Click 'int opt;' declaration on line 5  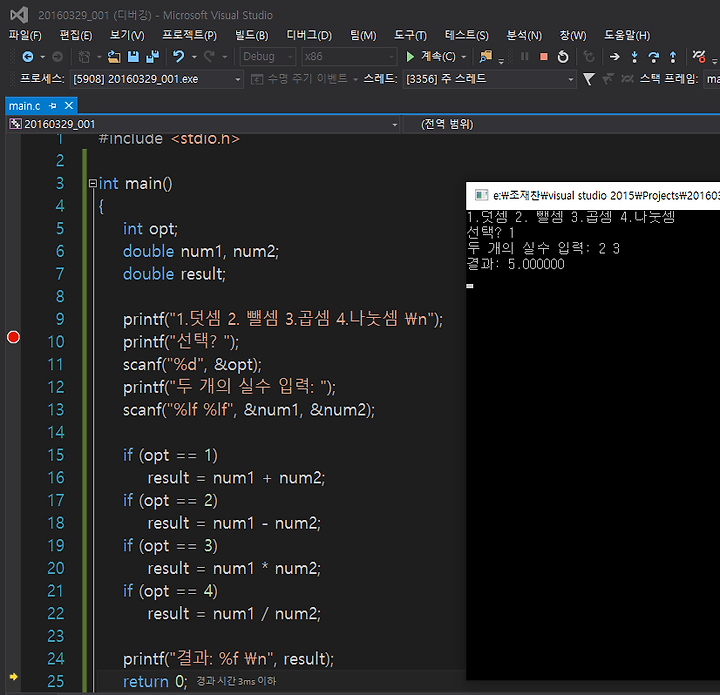pyautogui.click(x=150, y=229)
